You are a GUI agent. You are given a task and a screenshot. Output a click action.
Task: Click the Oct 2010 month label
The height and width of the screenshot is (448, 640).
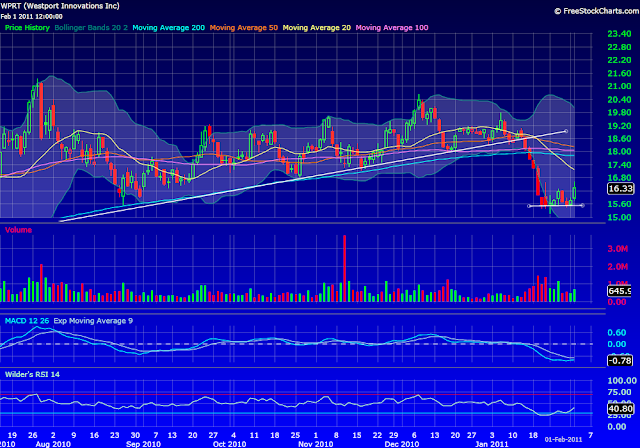click(x=229, y=444)
